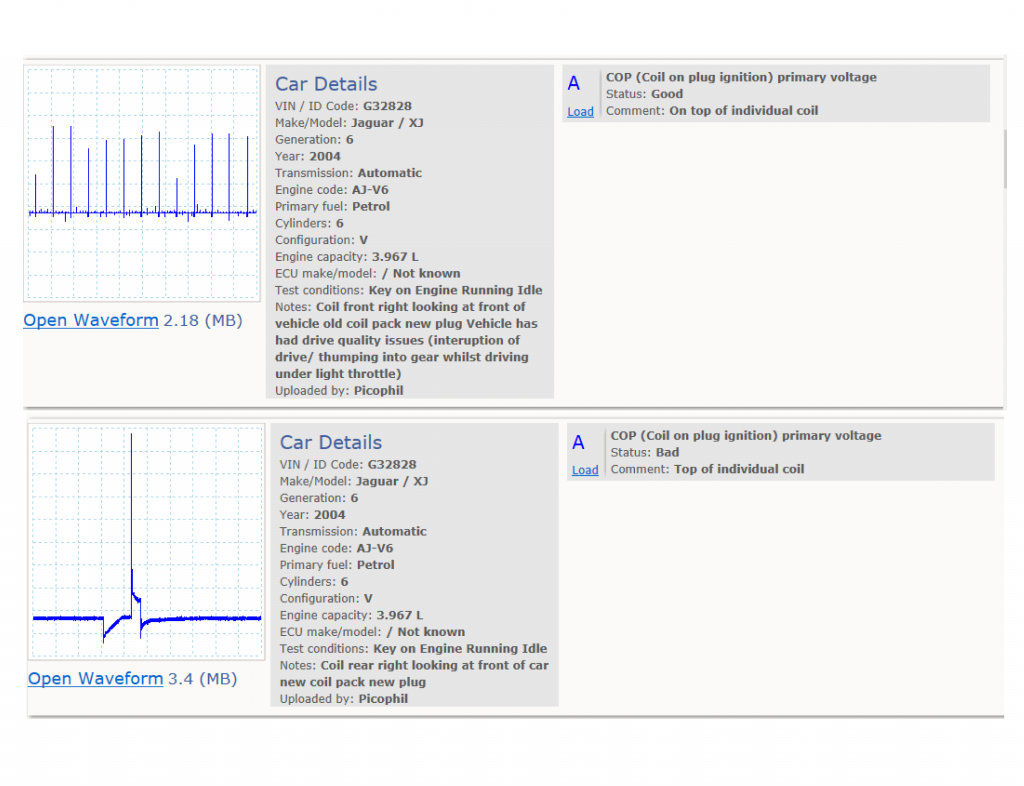Load channel A with Good status
This screenshot has width=1024, height=786.
[x=581, y=112]
